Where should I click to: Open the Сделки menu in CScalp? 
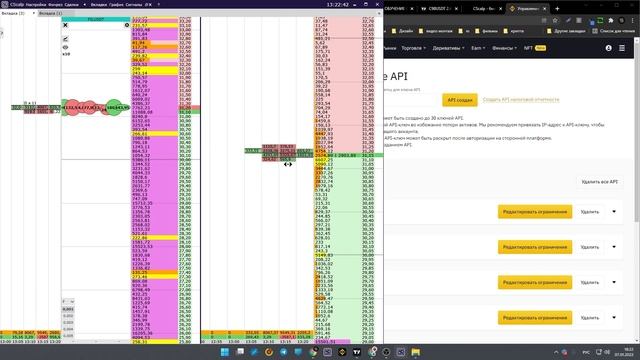71,4
